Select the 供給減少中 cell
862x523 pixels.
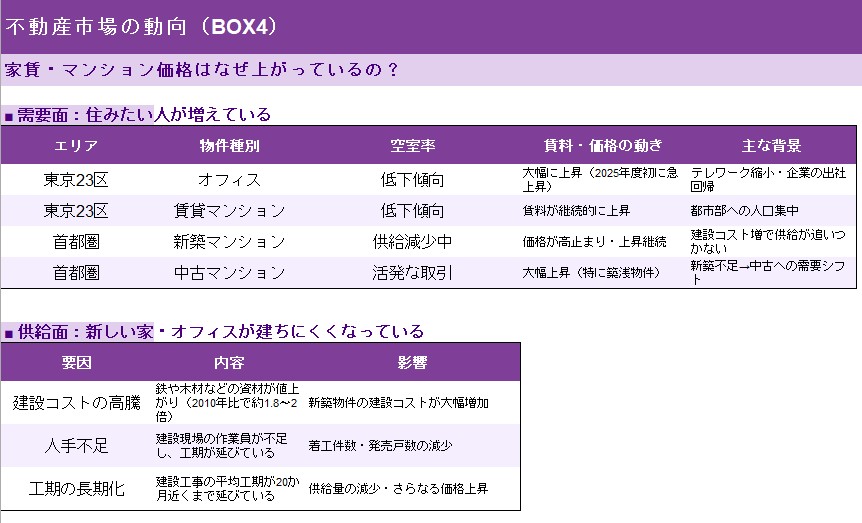pyautogui.click(x=412, y=242)
